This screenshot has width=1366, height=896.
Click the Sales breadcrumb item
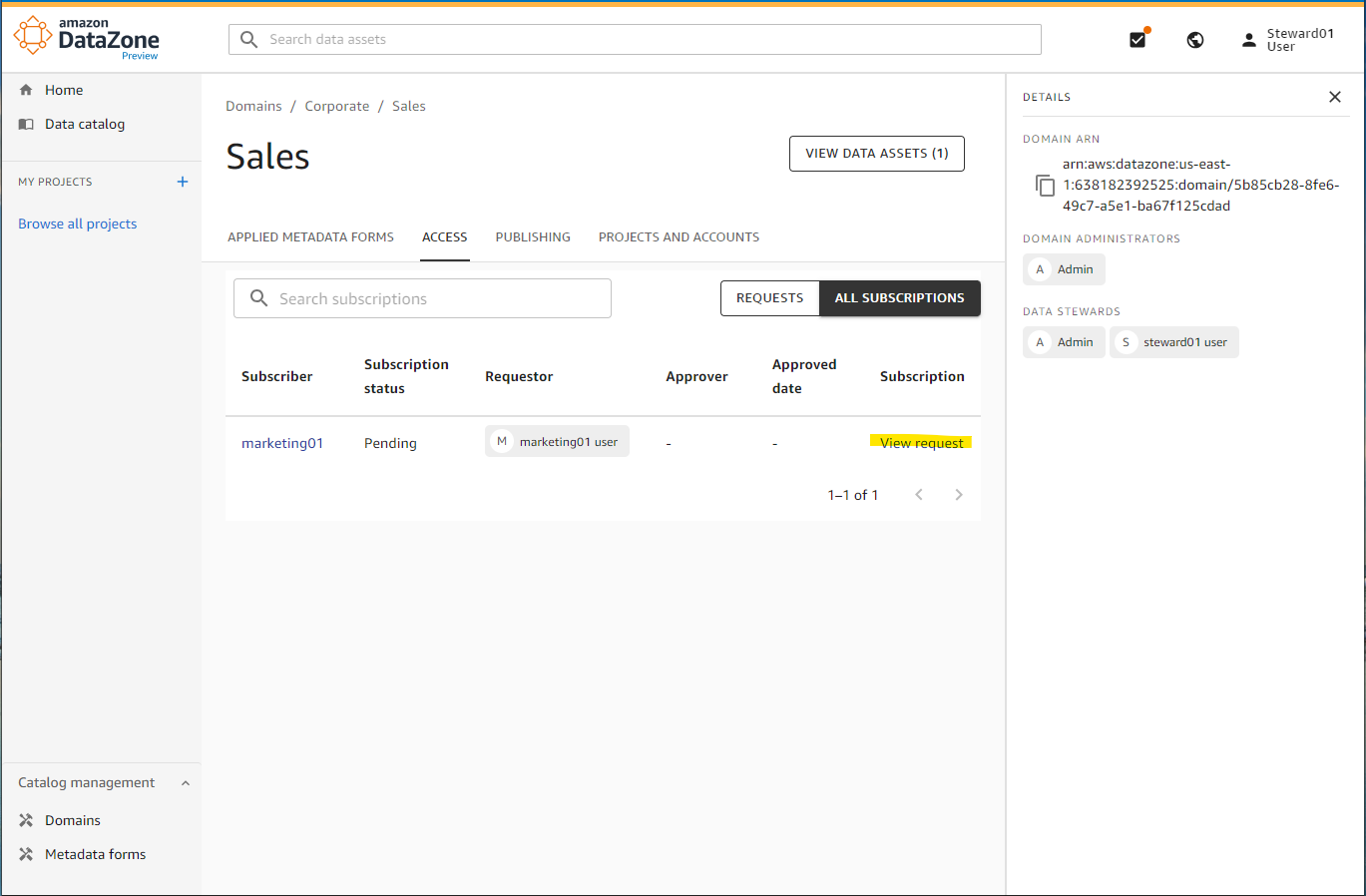pos(409,106)
